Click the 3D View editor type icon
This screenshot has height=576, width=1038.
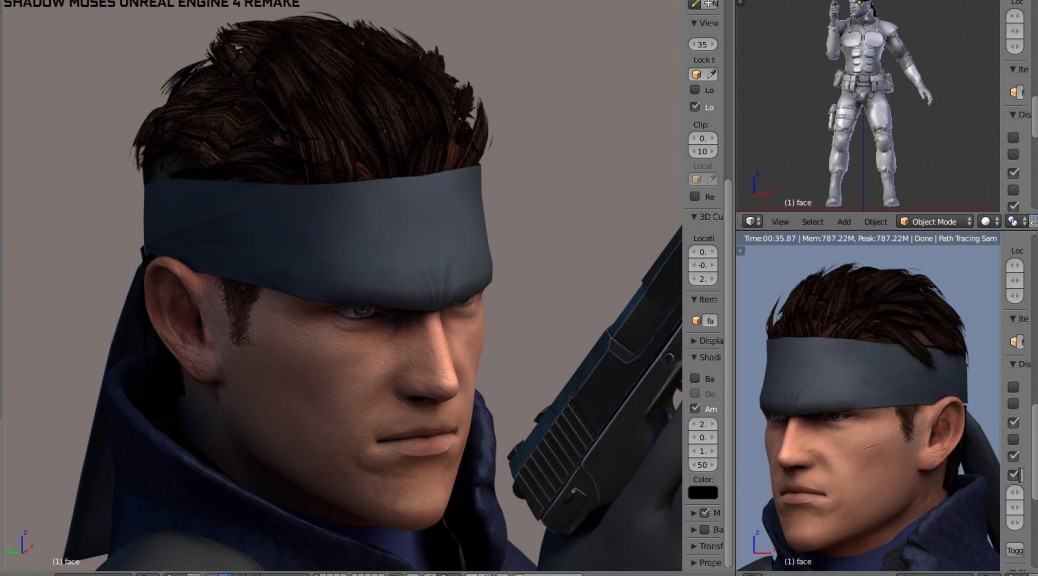click(751, 222)
